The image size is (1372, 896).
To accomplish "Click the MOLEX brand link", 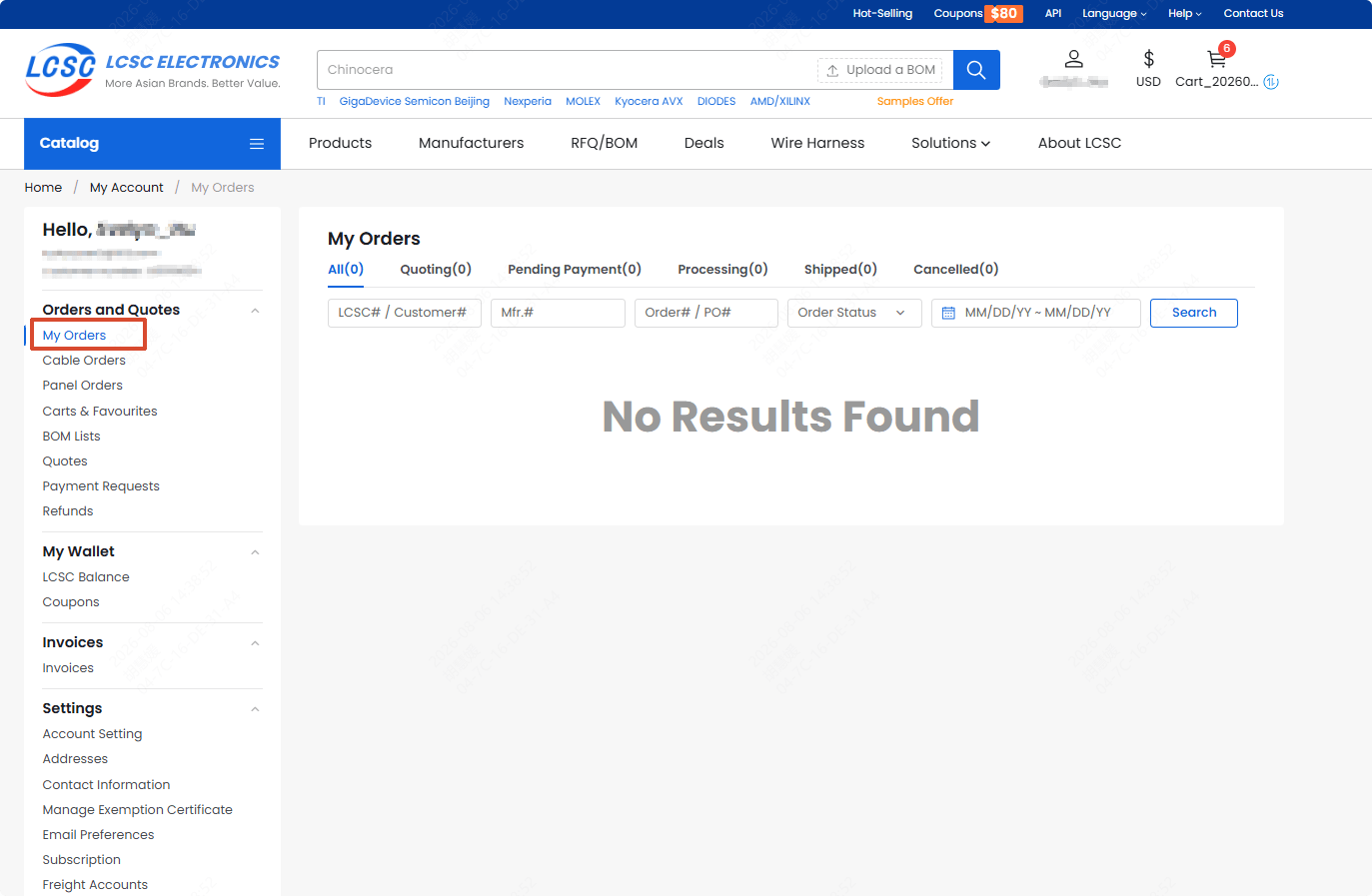I will click(x=583, y=101).
